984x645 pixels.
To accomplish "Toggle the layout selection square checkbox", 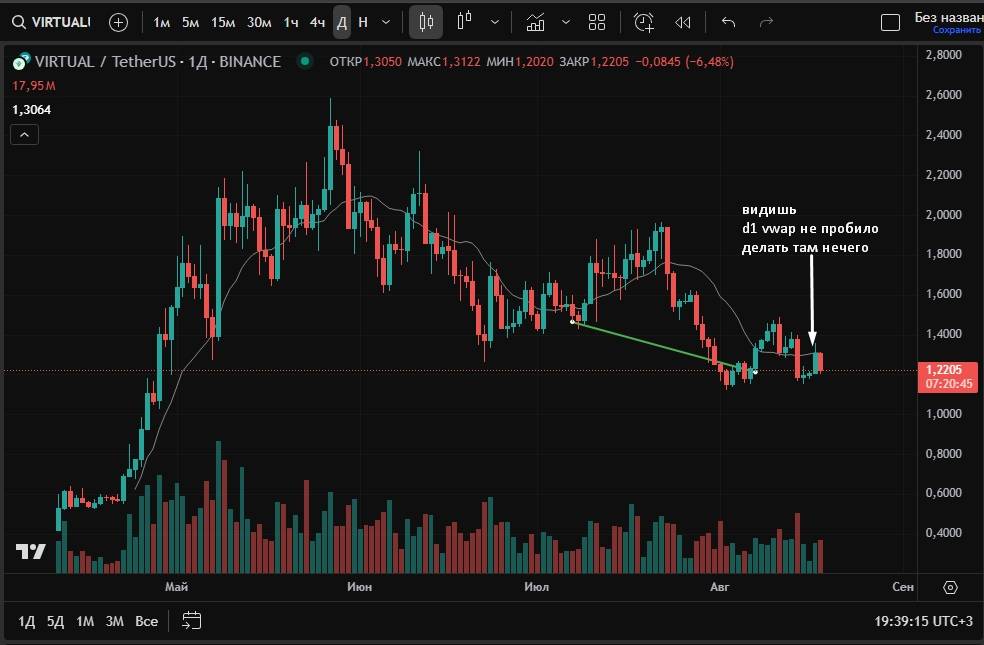I will [889, 23].
